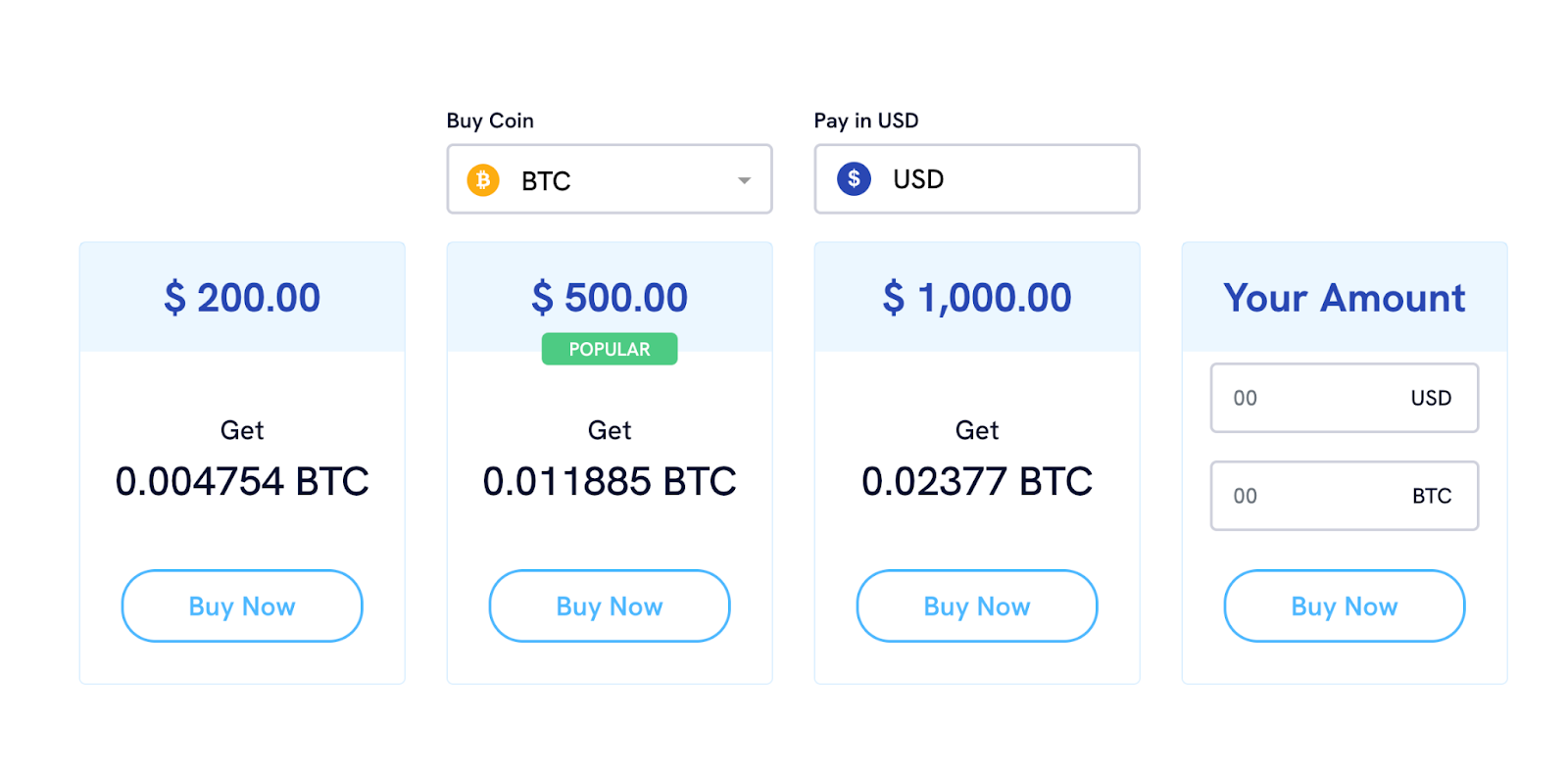Focus the BTC amount input field
The image size is (1568, 775).
(x=1313, y=496)
